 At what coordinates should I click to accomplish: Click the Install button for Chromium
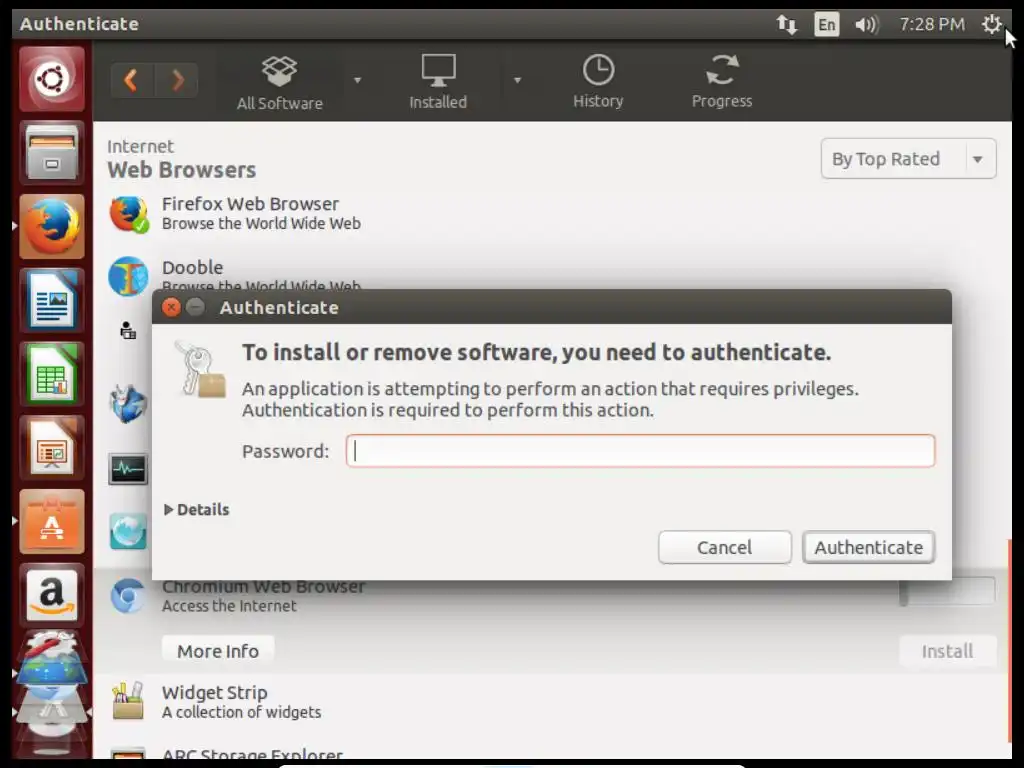947,651
